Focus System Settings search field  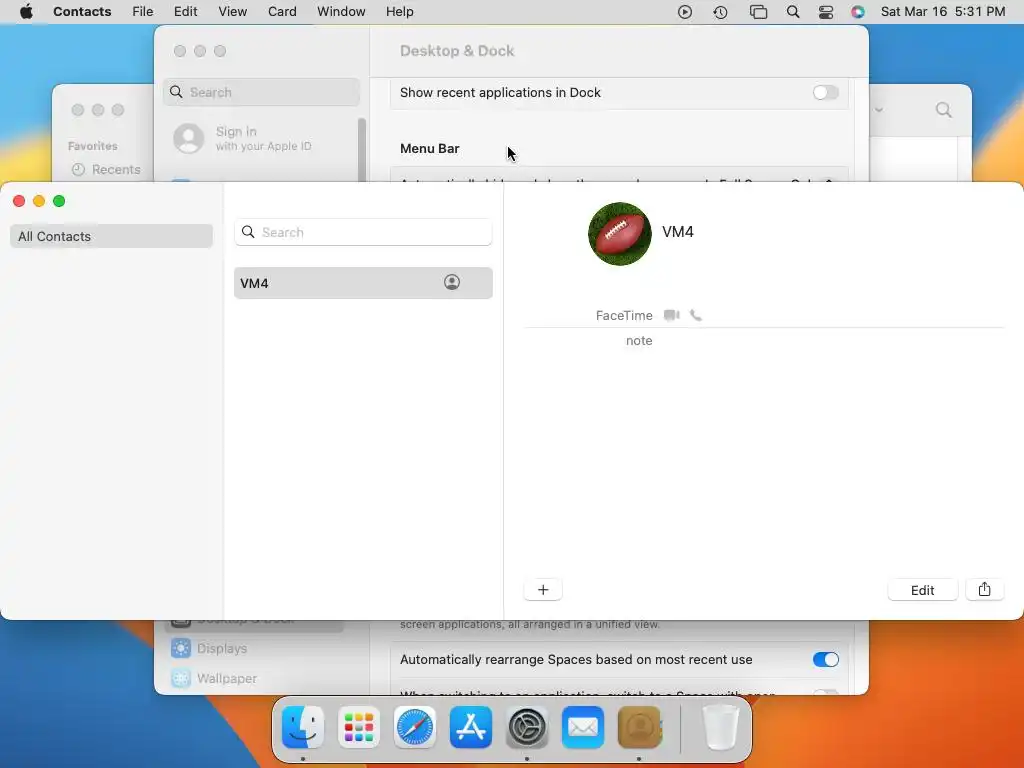[261, 92]
